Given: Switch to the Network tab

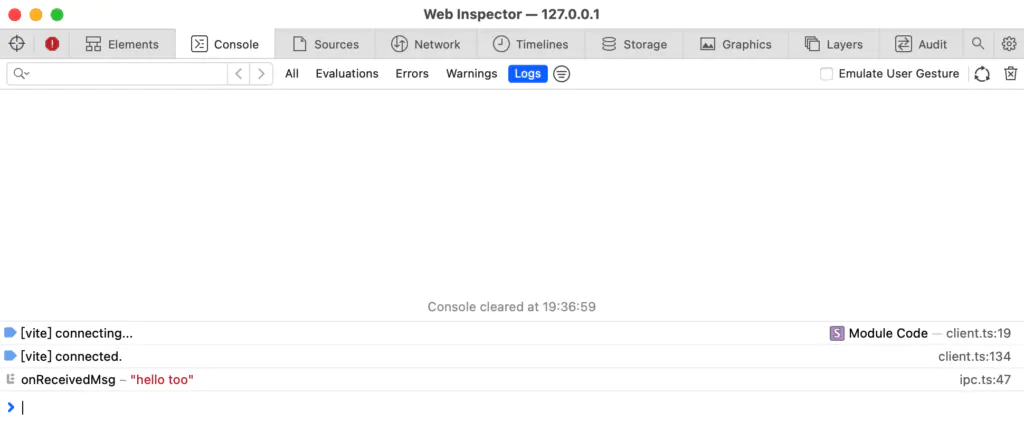Looking at the screenshot, I should 426,44.
